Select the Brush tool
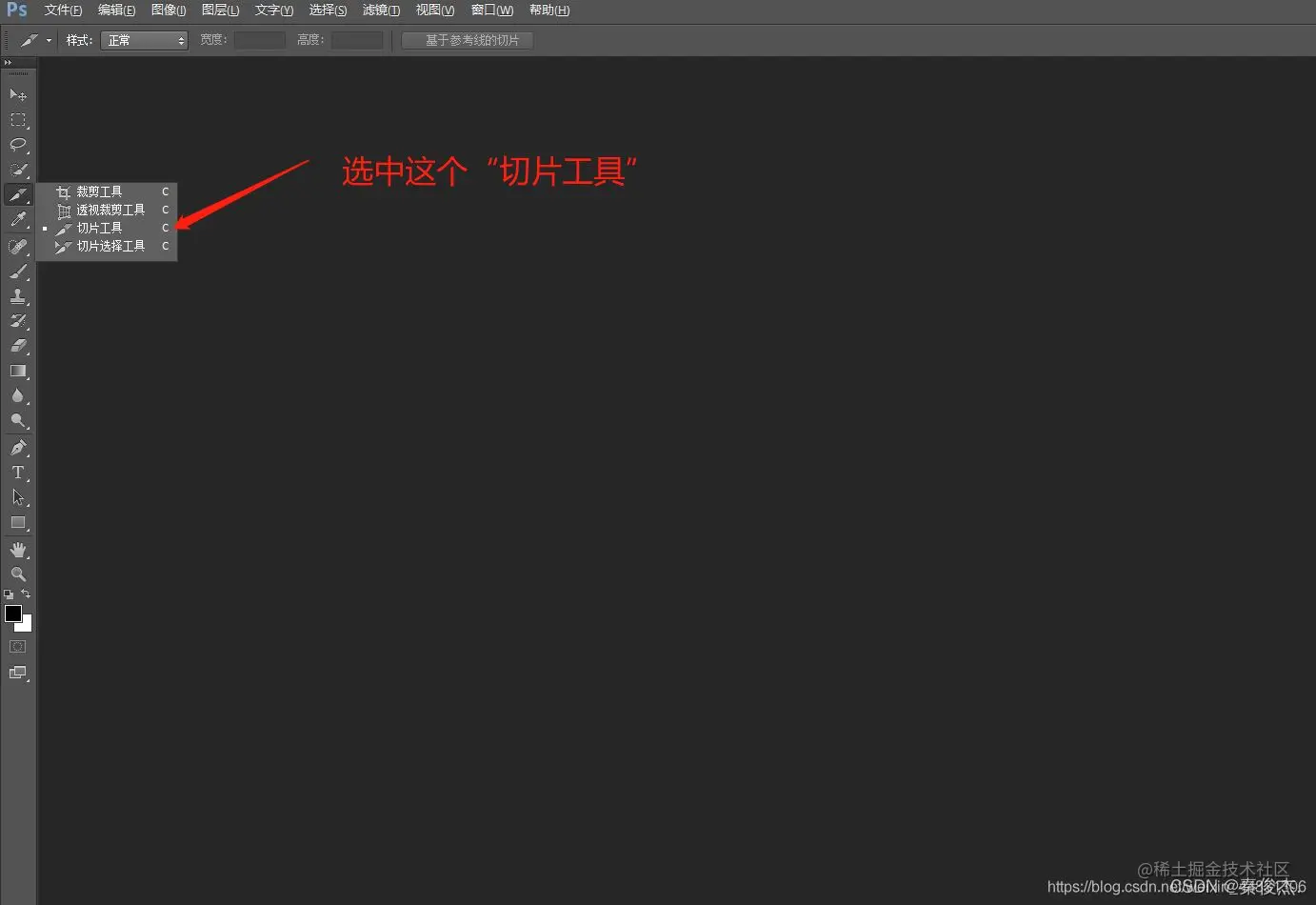This screenshot has width=1316, height=905. pos(18,271)
